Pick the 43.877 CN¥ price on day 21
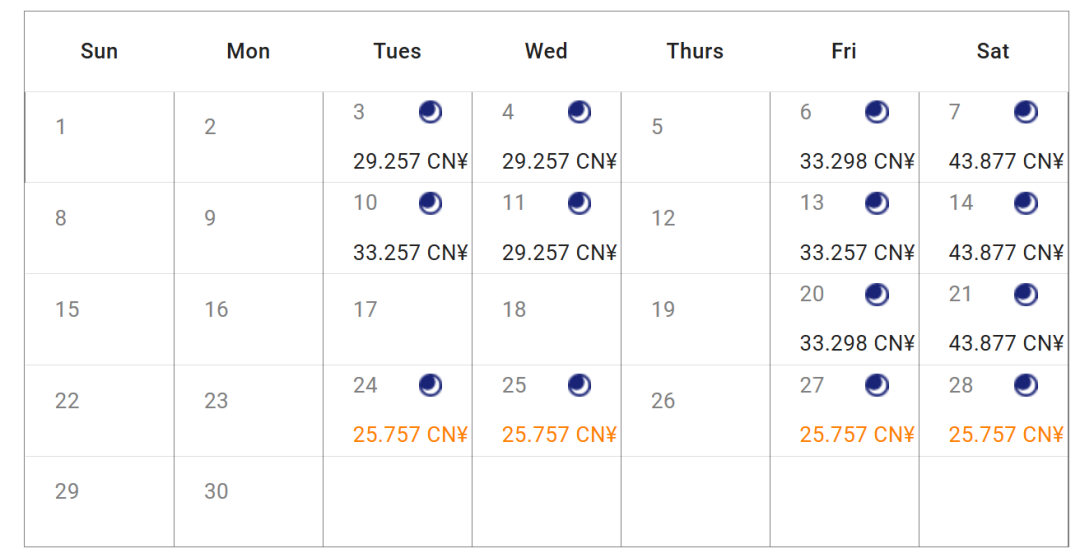 pos(1005,343)
